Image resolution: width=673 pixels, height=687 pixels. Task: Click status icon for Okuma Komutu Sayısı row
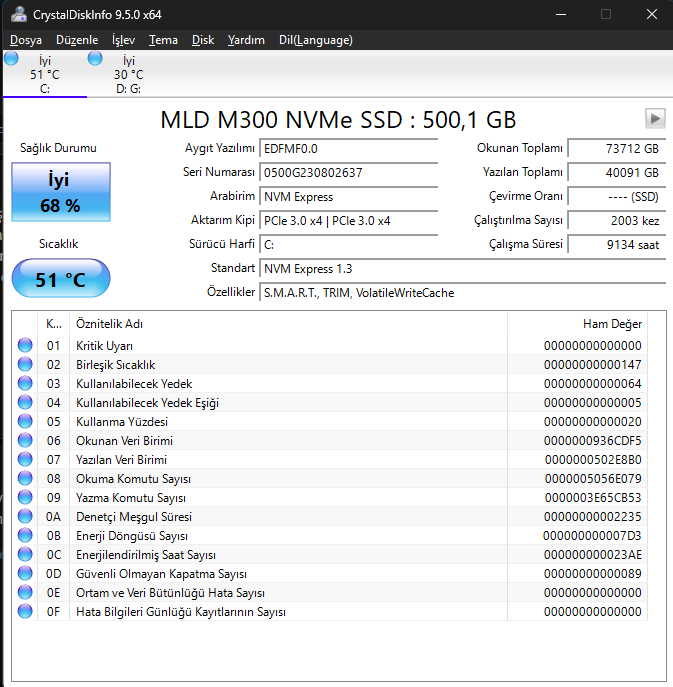click(25, 478)
